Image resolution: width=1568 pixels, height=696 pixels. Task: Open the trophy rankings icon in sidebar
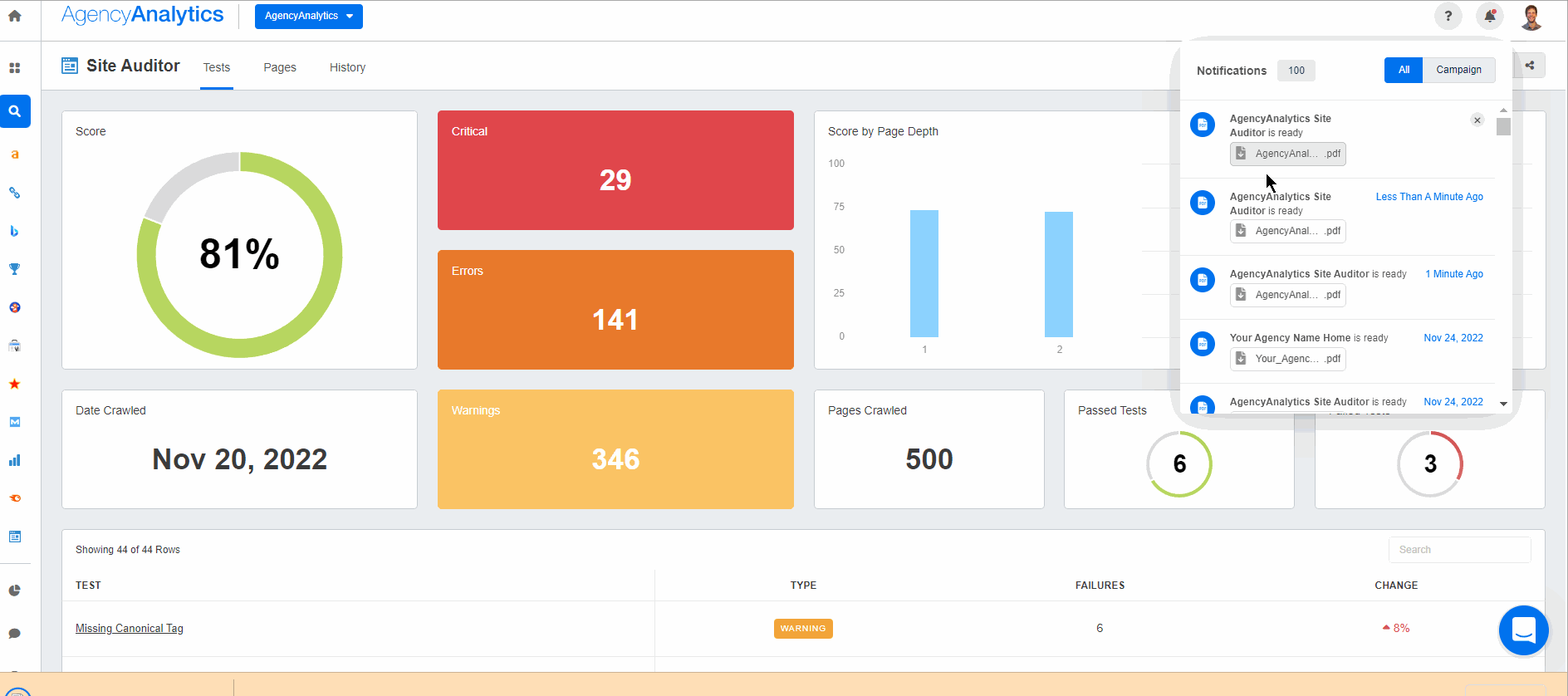(14, 269)
